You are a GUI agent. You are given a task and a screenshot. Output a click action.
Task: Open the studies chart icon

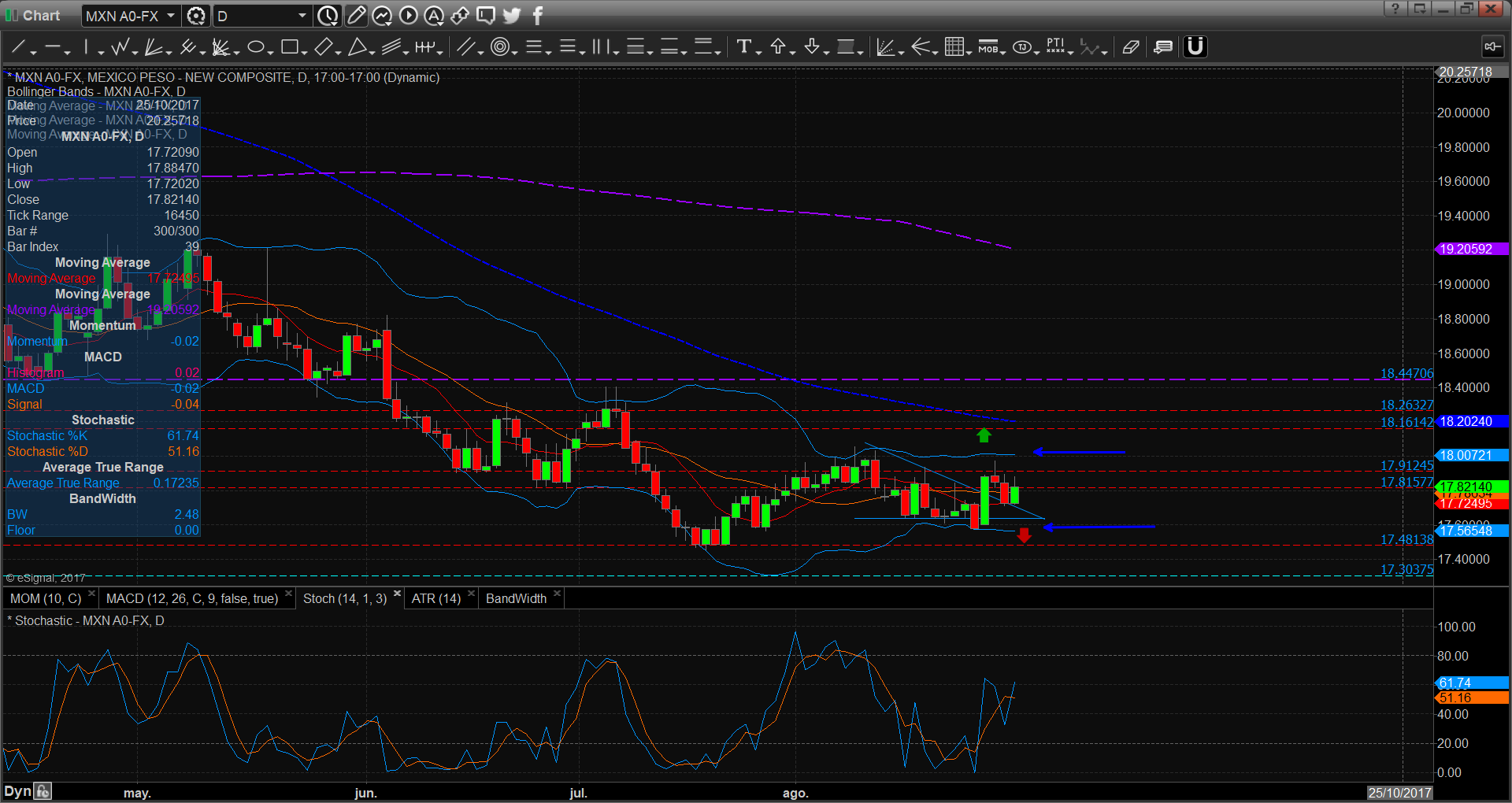382,15
